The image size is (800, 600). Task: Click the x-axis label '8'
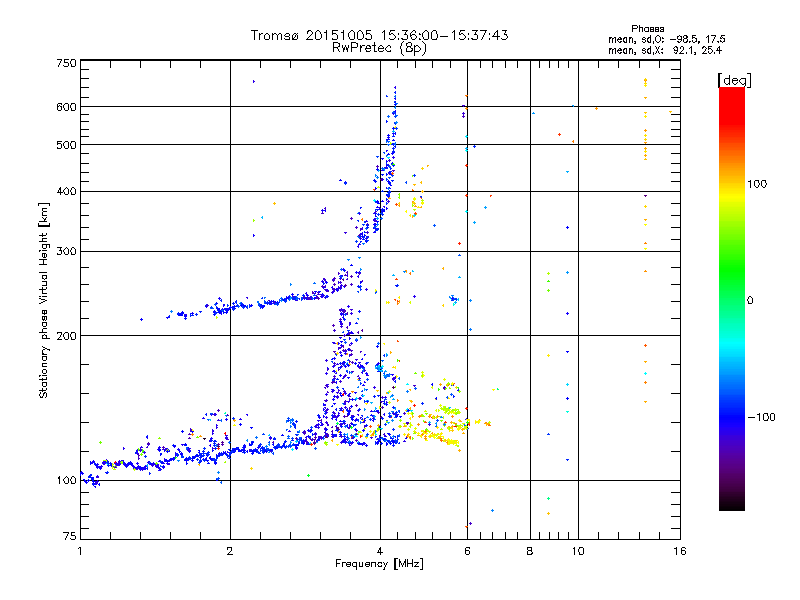(x=530, y=551)
